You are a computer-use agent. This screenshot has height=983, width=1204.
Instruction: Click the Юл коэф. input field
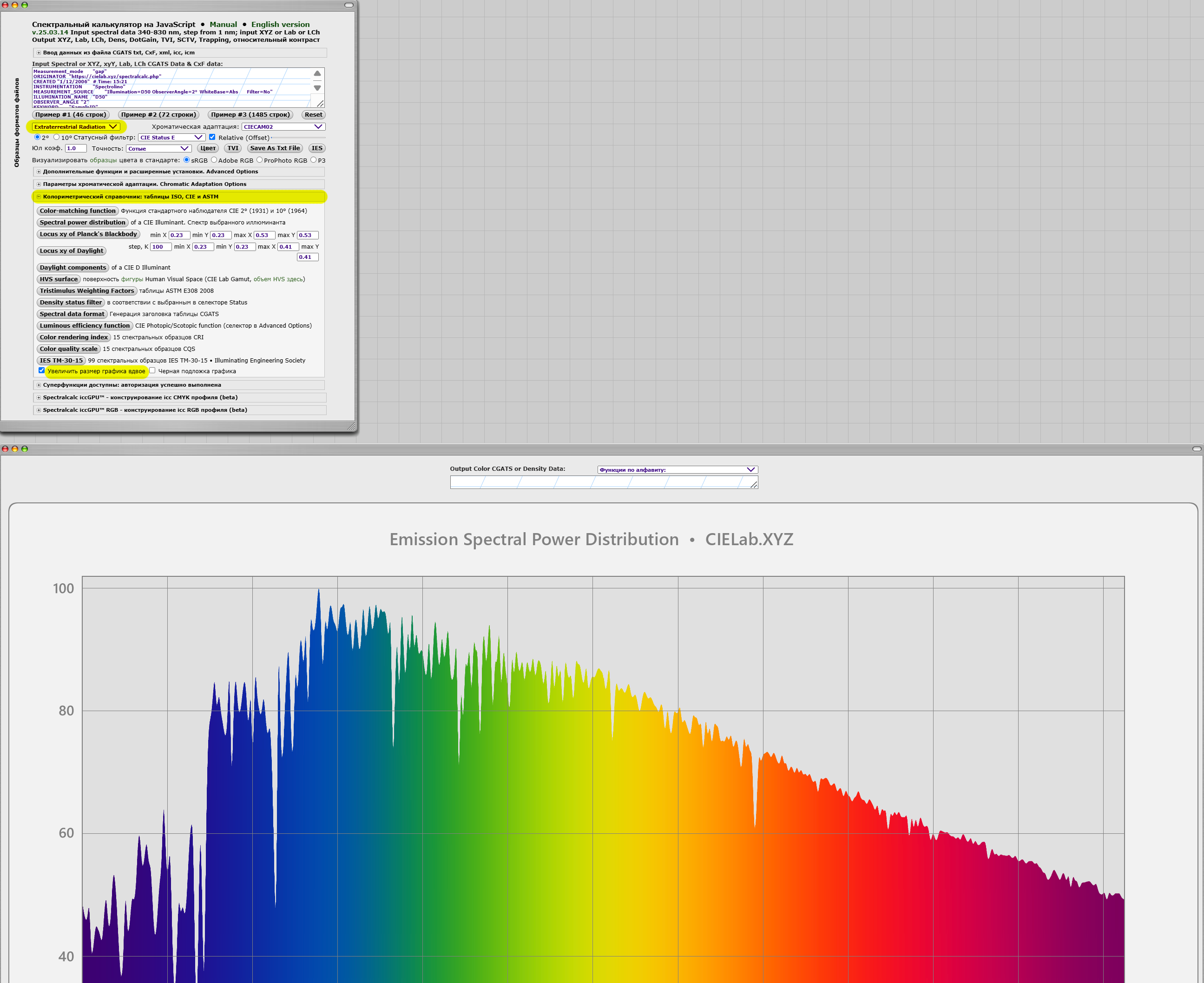75,148
